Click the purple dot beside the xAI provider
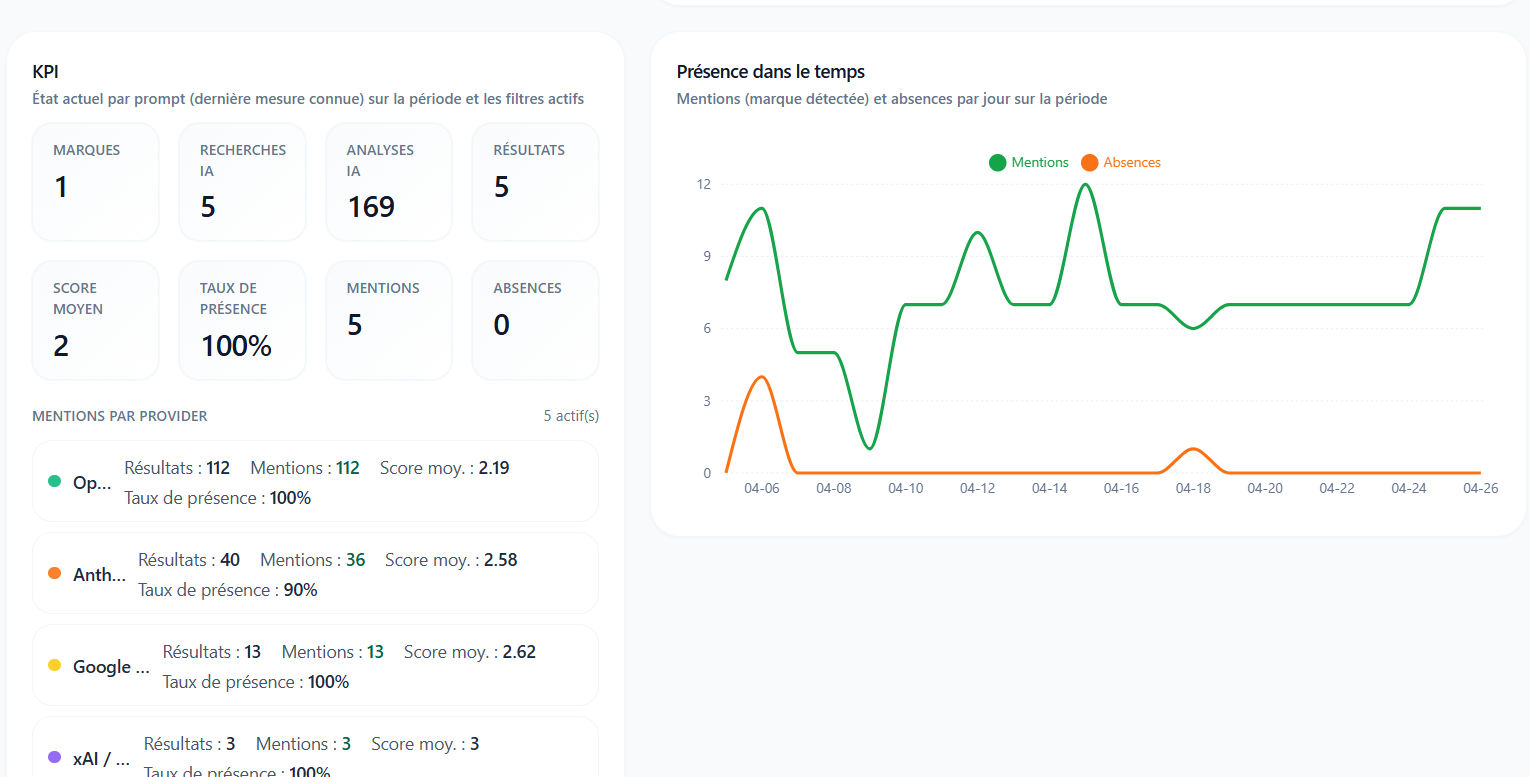This screenshot has width=1530, height=777. (55, 758)
